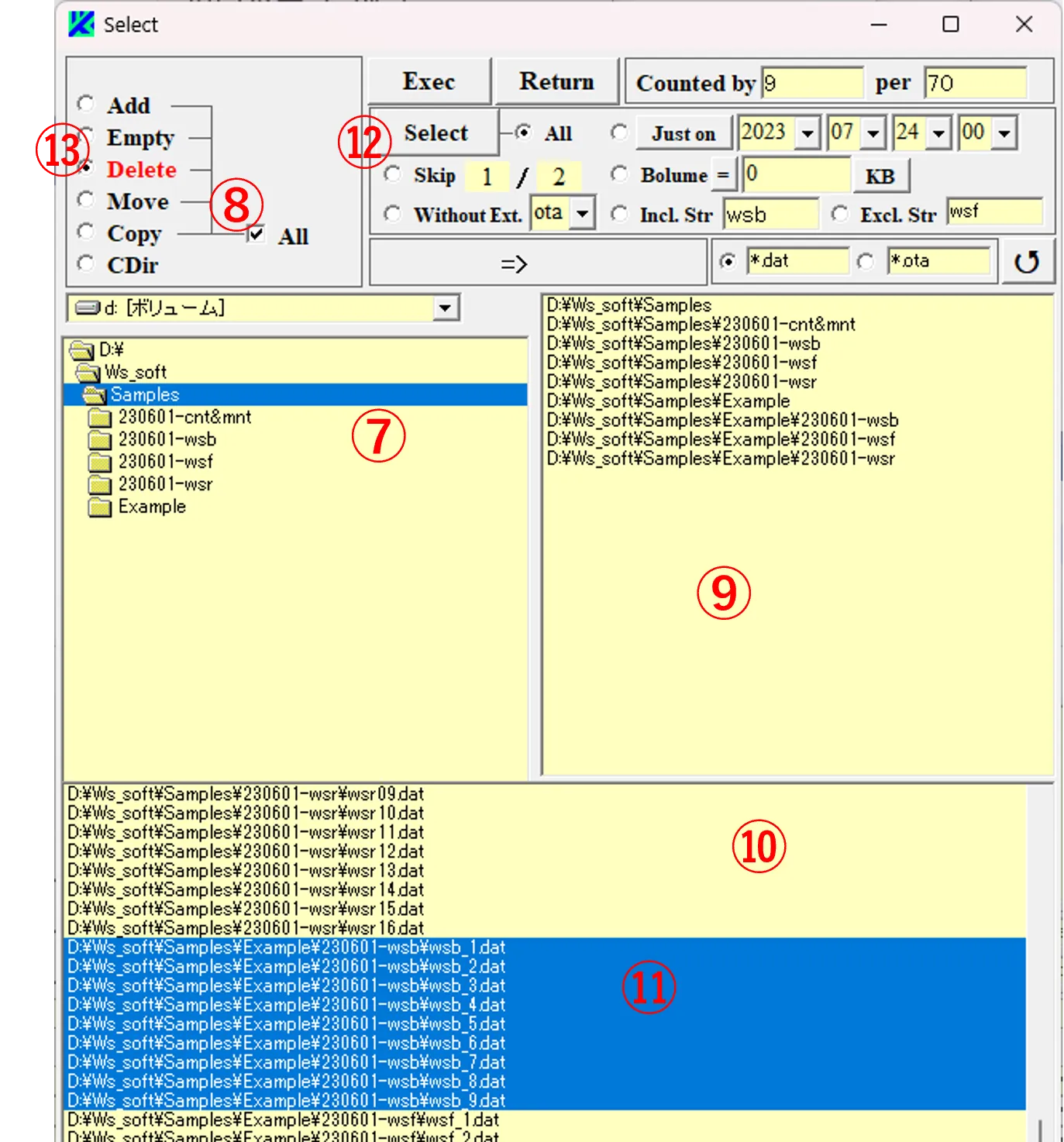This screenshot has width=1064, height=1142.
Task: Open the month 07 dropdown
Action: [873, 133]
